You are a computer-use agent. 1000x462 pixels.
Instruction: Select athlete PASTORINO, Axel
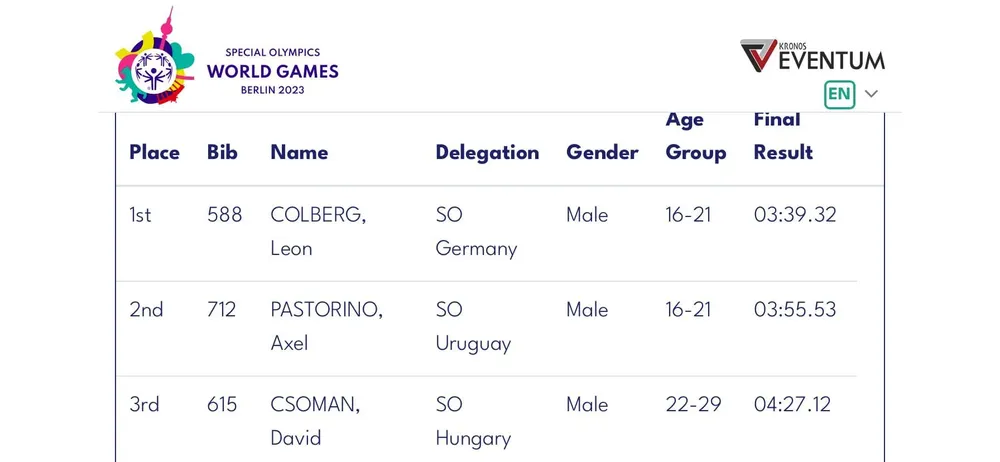coord(326,326)
